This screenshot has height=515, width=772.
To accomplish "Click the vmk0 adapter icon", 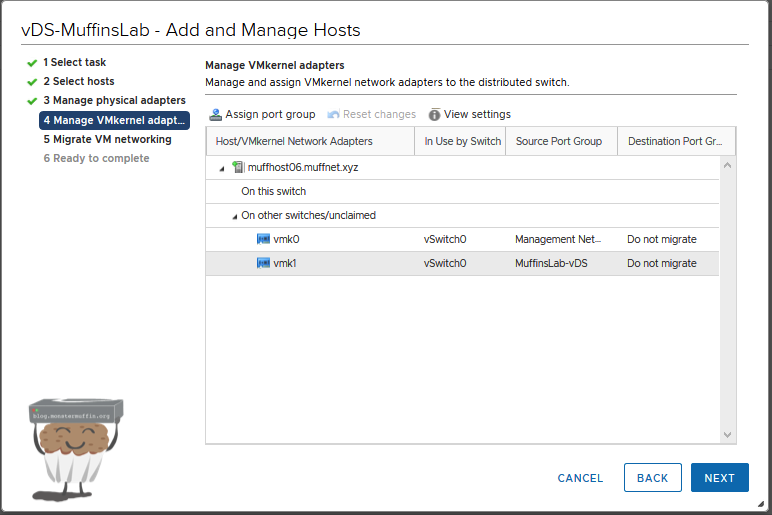I will [264, 240].
